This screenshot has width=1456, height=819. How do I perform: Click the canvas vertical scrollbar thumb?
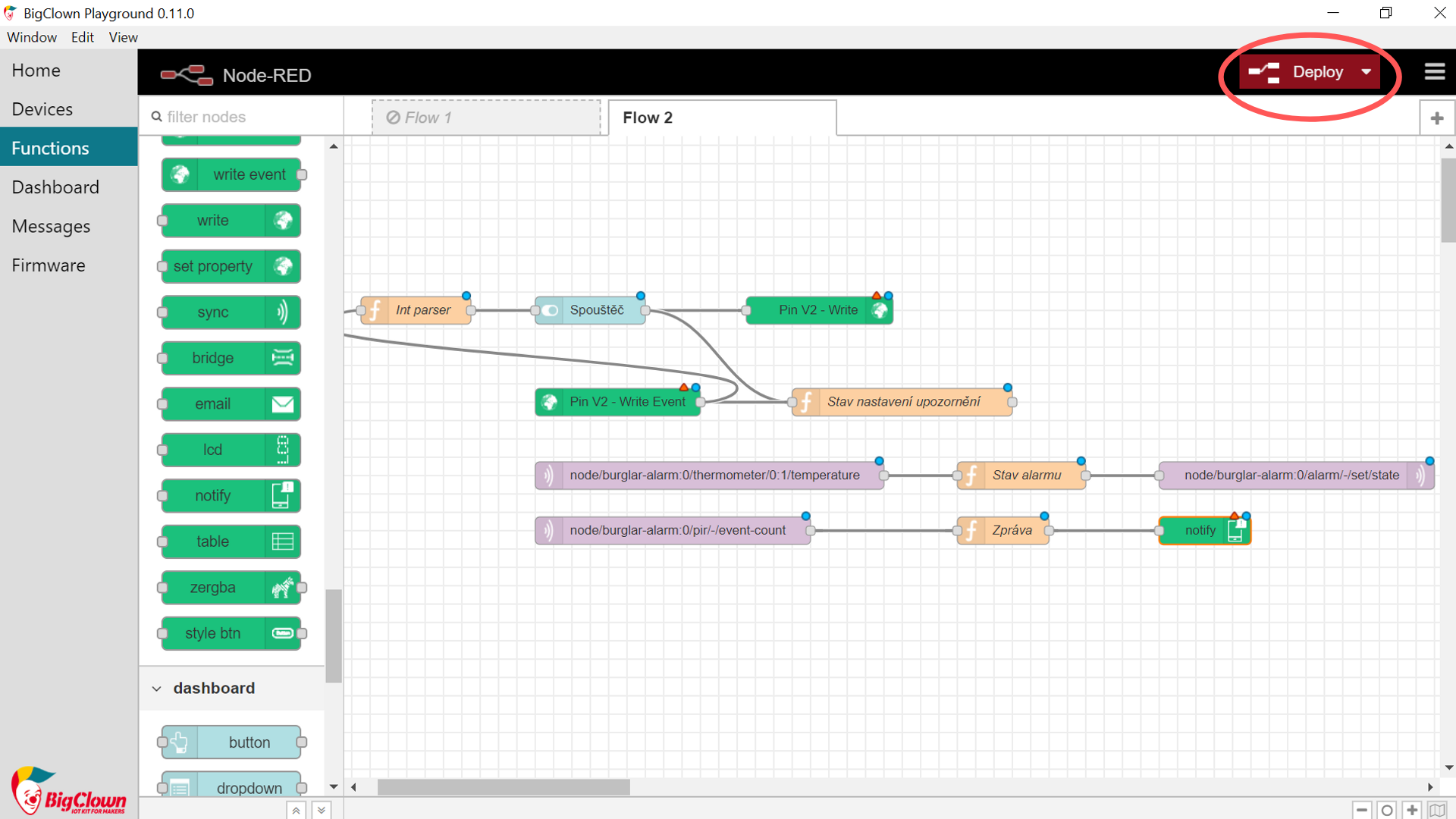[1448, 200]
